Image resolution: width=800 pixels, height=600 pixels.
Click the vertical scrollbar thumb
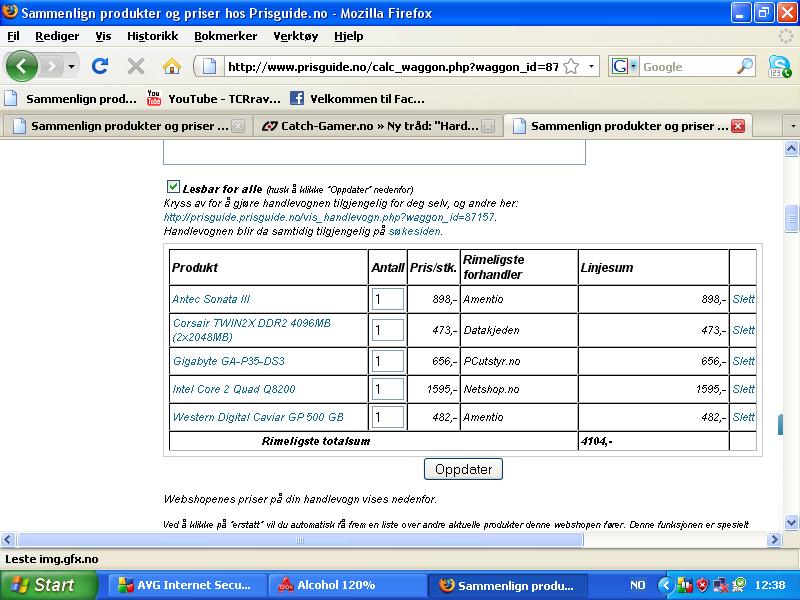(x=791, y=218)
